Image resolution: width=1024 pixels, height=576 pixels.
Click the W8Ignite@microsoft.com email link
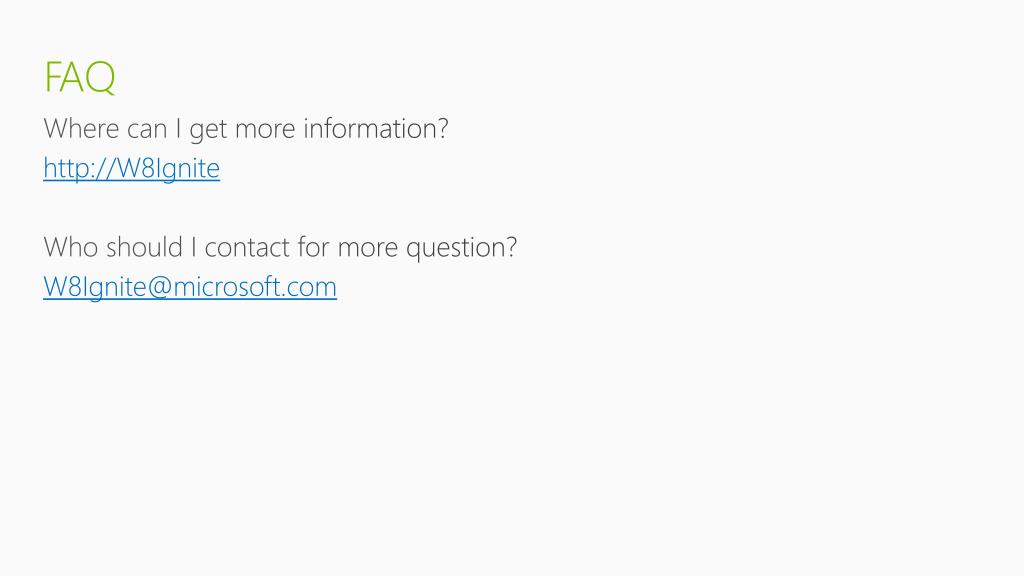coord(190,287)
